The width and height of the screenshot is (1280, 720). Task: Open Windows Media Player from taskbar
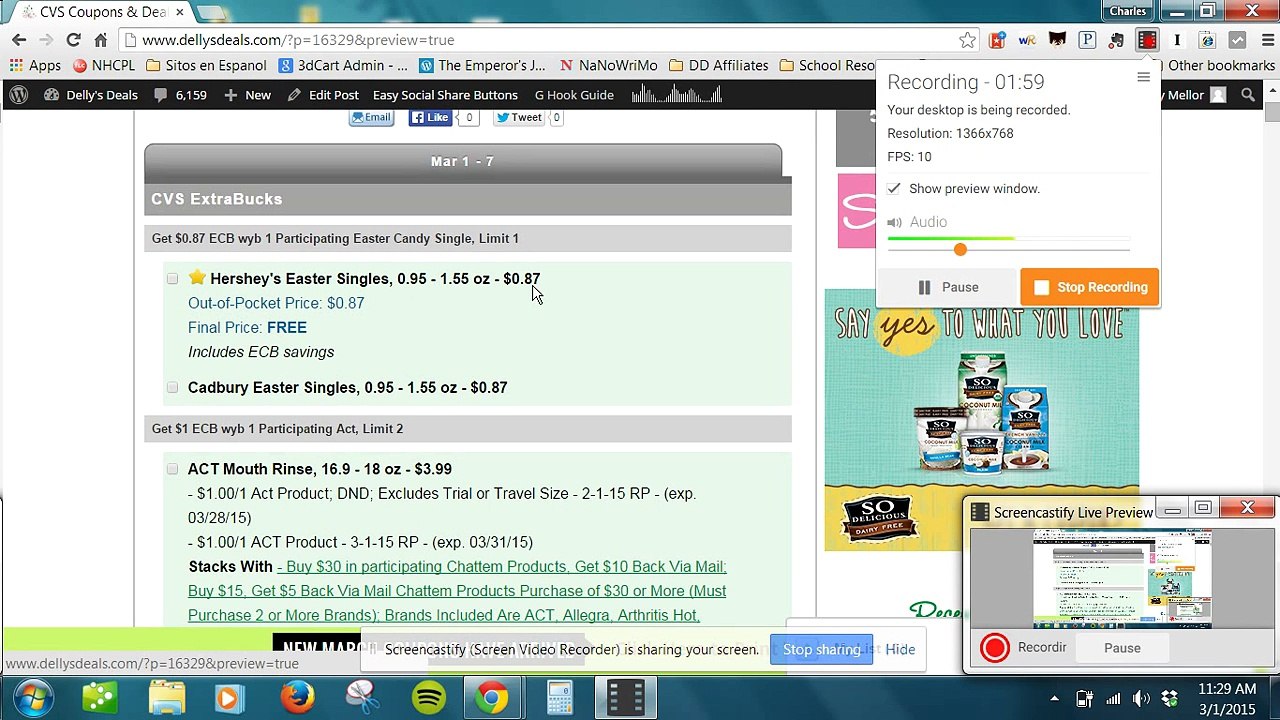230,697
